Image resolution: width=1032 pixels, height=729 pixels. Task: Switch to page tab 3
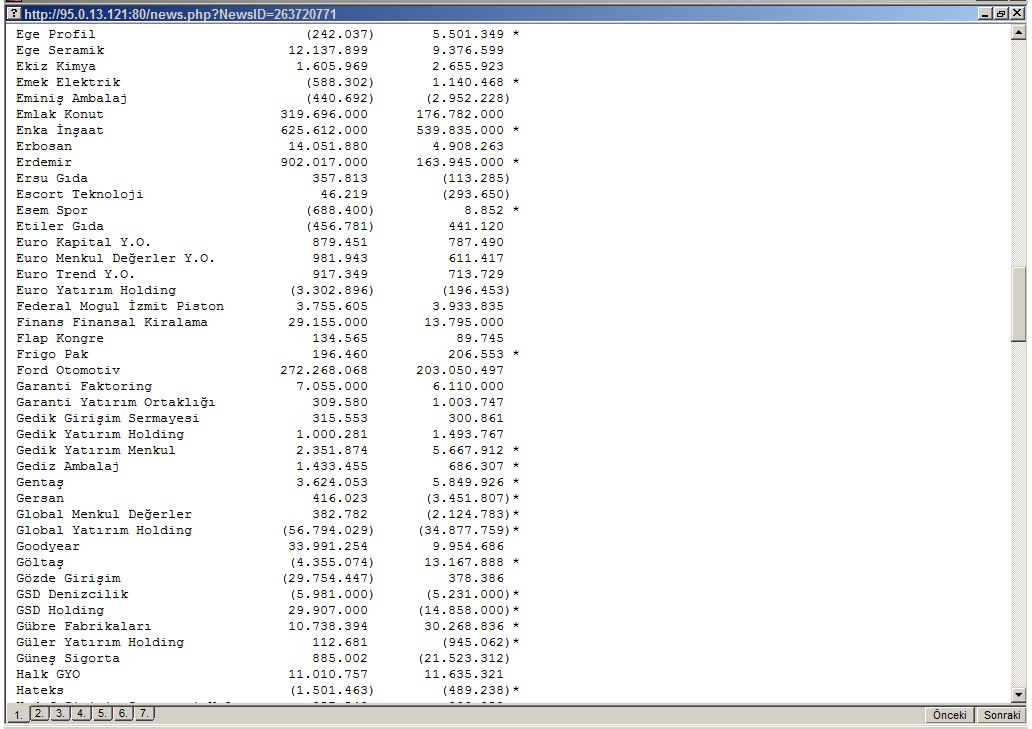point(60,713)
